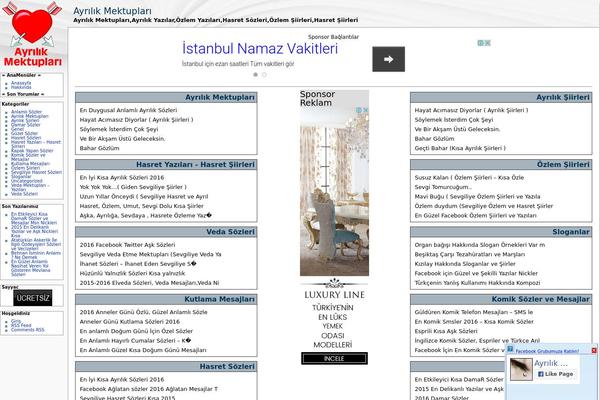Open Veda Sözleri category in sidebar
The image size is (600, 400).
(x=24, y=194)
